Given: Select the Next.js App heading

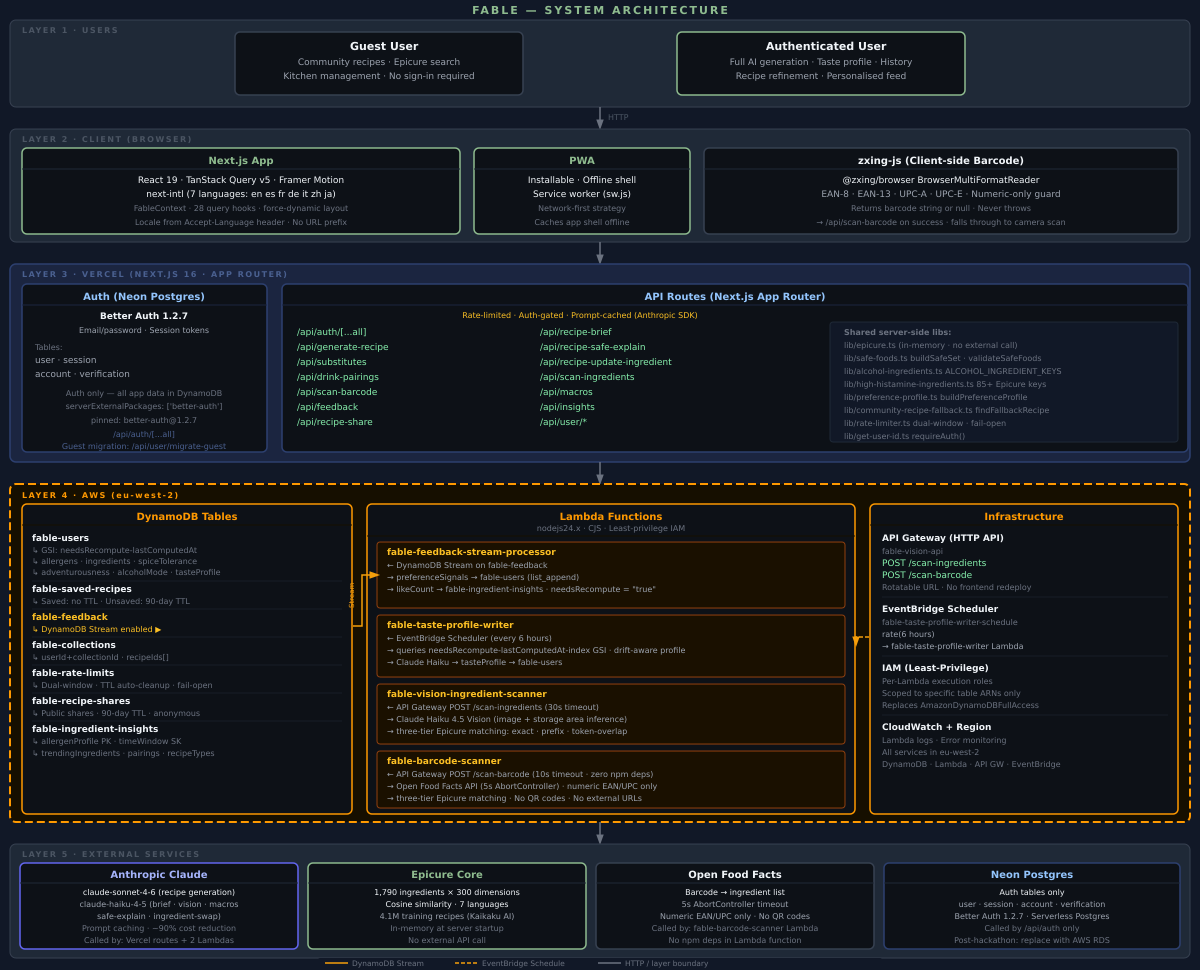Looking at the screenshot, I should tap(241, 160).
